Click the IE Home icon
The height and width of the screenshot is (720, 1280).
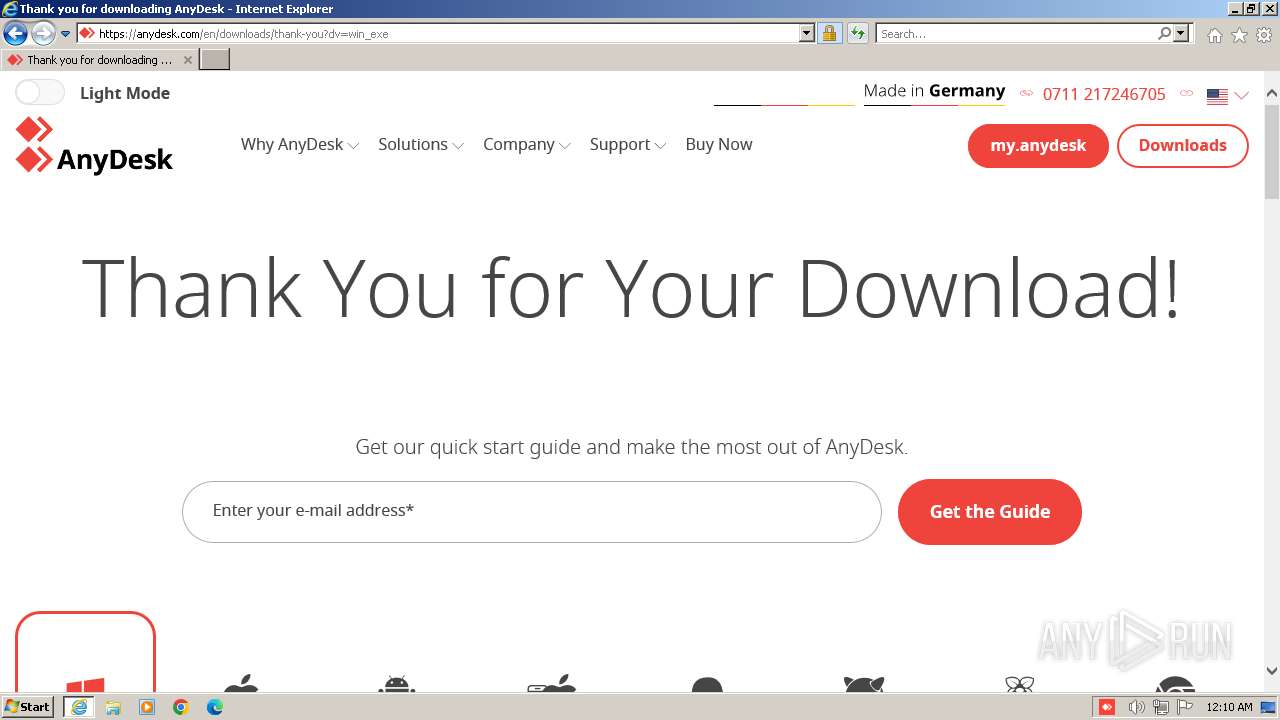pos(1214,35)
